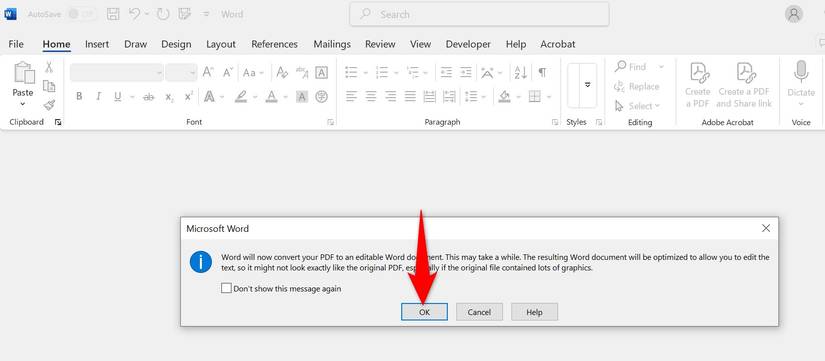Open the font name combo box
The image size is (825, 361).
pos(117,73)
